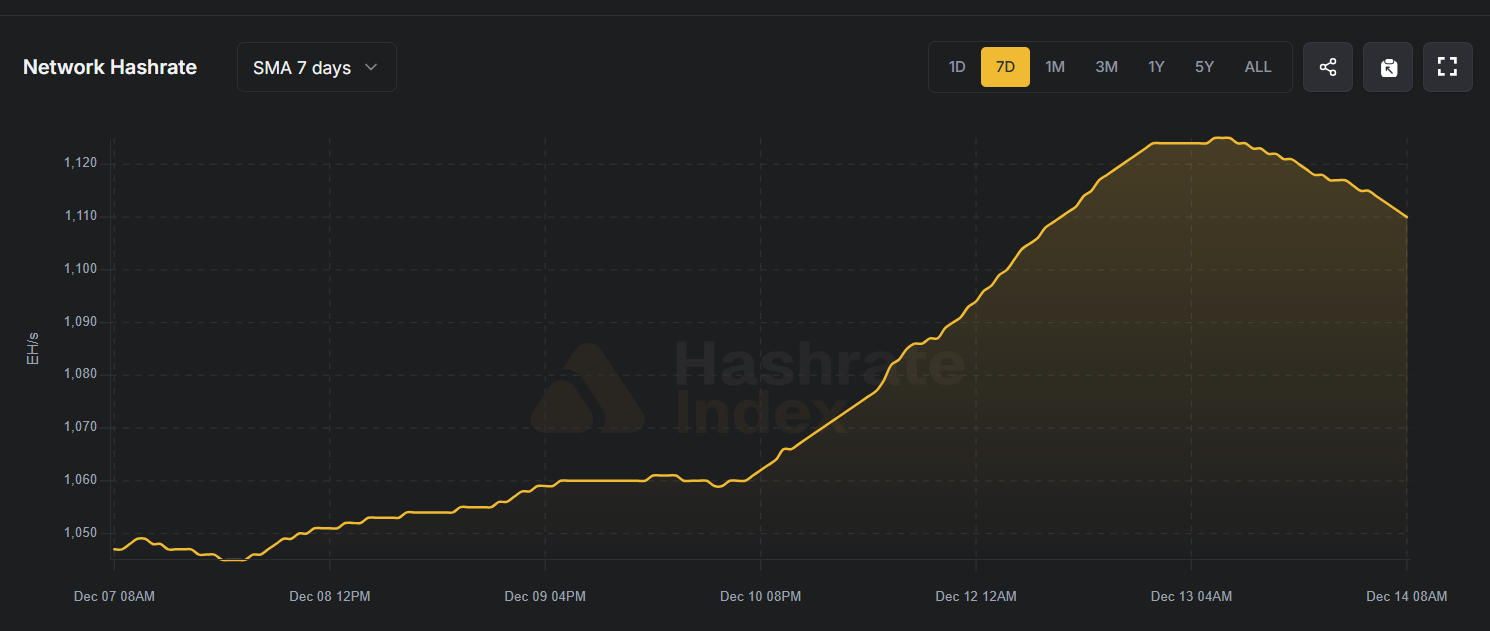Click the EH/s y-axis unit label
1490x631 pixels.
[33, 349]
